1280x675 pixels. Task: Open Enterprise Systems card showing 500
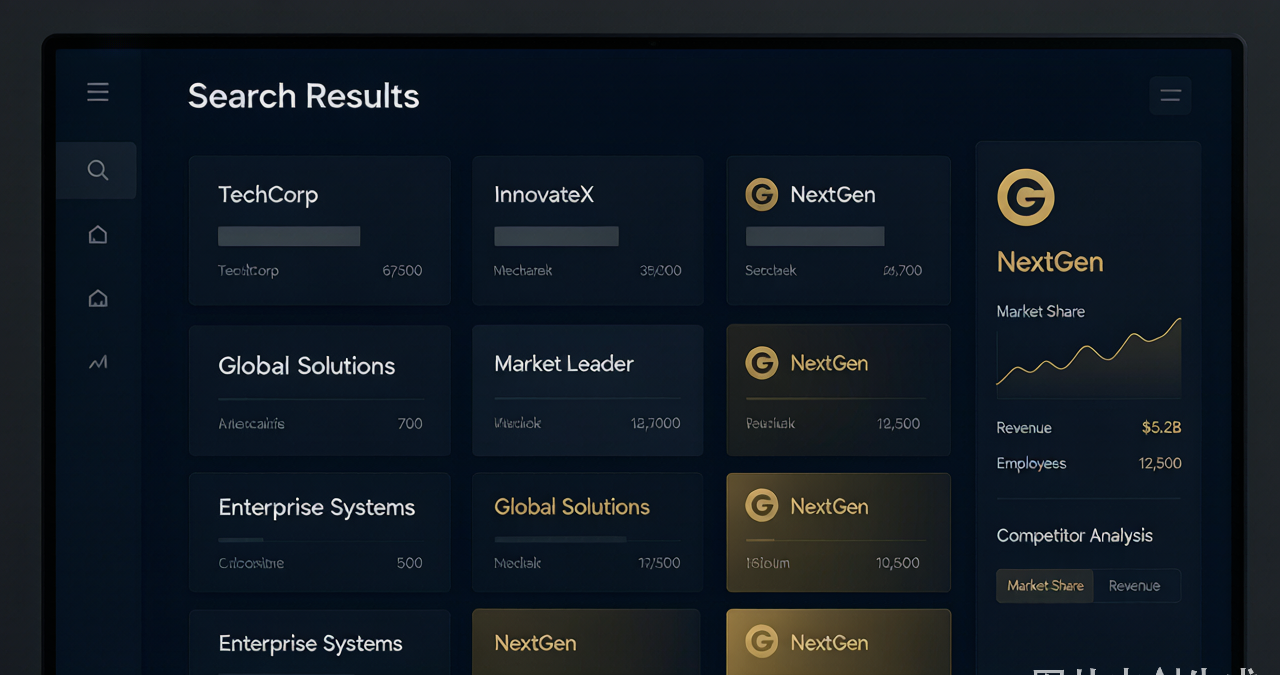point(320,532)
